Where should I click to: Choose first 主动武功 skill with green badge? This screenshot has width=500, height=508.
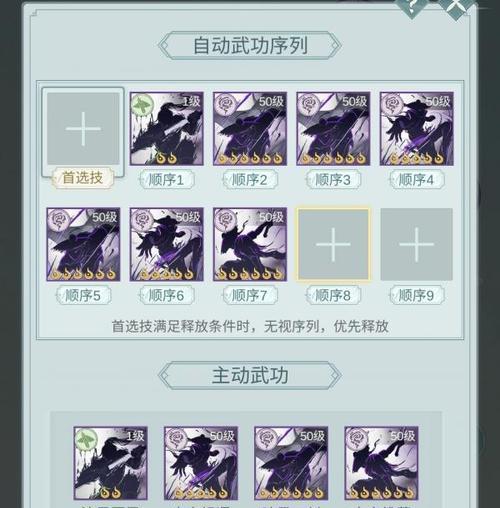click(x=110, y=463)
